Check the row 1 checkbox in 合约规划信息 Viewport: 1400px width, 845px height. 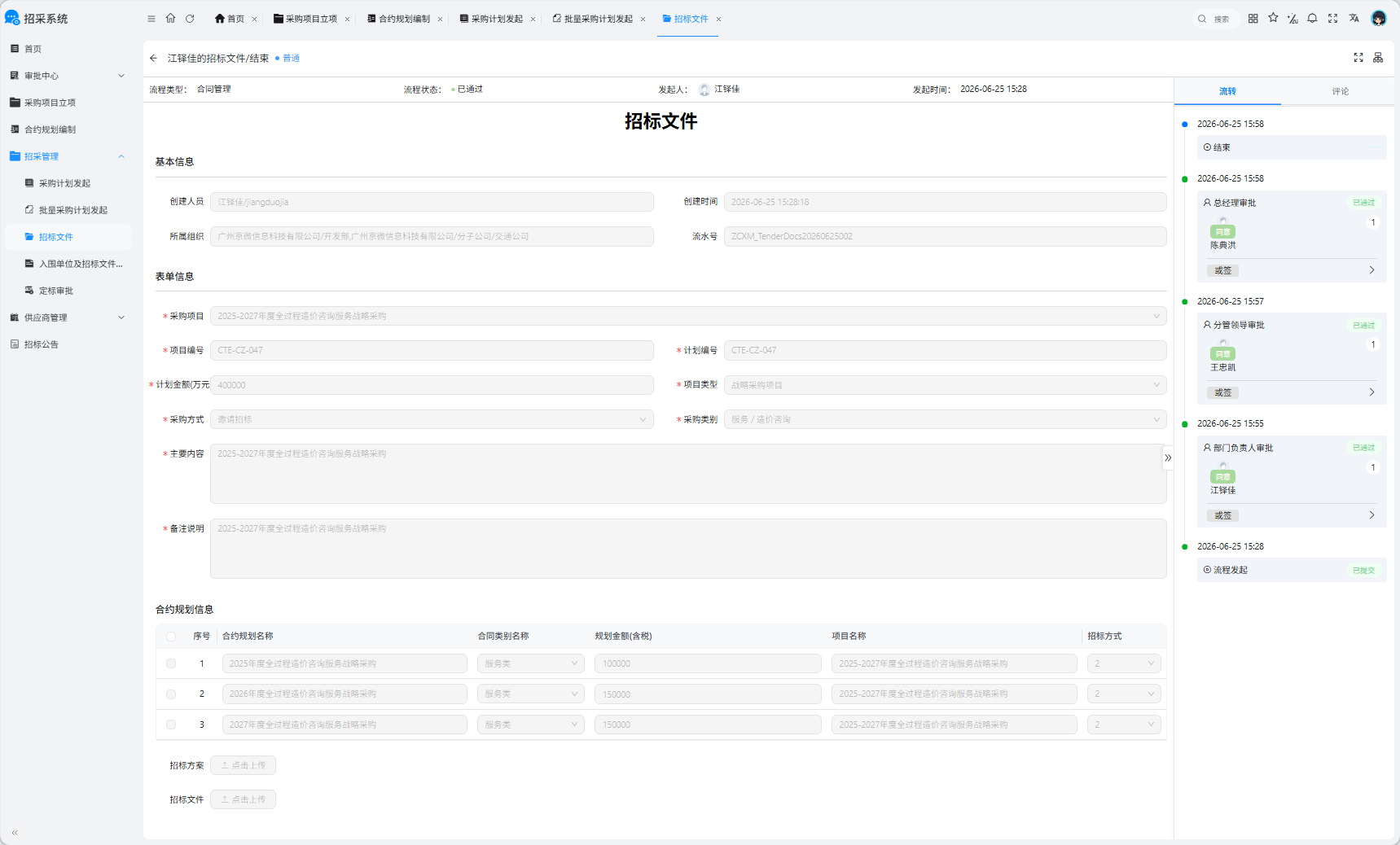coord(171,663)
